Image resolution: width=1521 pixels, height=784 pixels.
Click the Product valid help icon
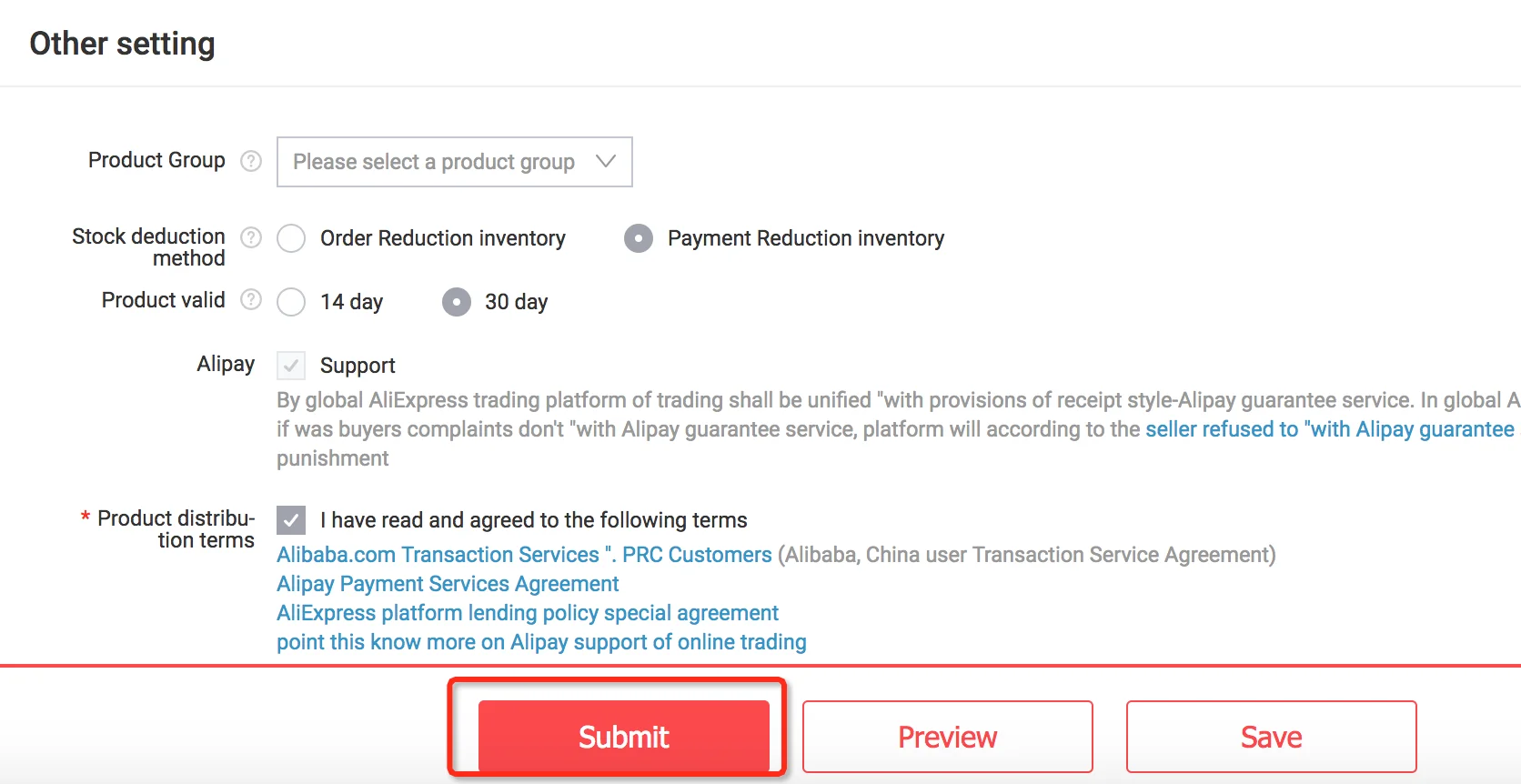pyautogui.click(x=251, y=299)
